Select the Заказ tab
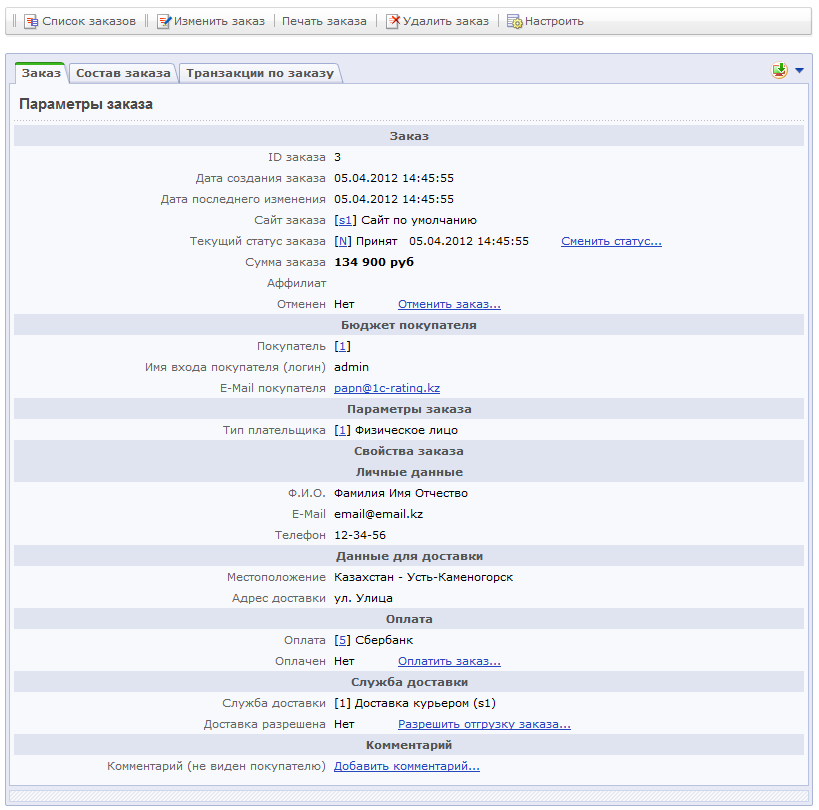Screen dimensions: 819x810 point(41,73)
